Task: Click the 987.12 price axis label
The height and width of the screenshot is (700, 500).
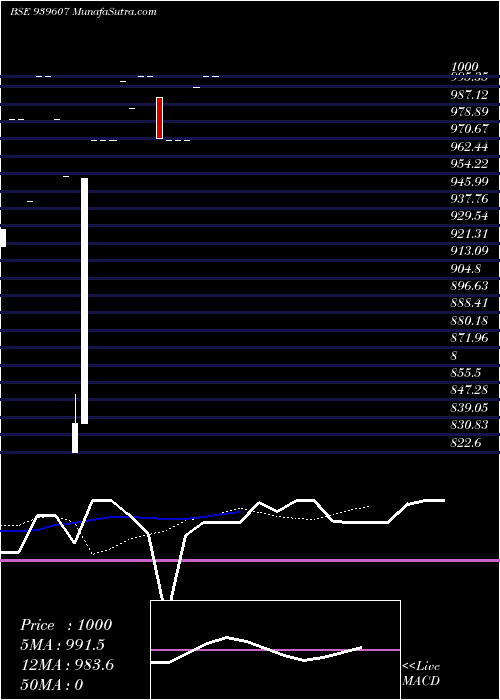Action: pos(469,95)
